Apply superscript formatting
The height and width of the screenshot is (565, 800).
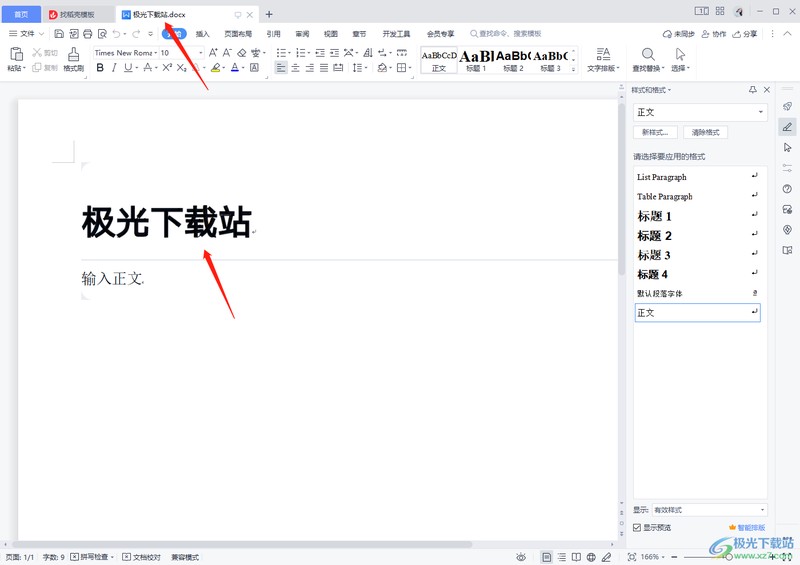click(167, 67)
